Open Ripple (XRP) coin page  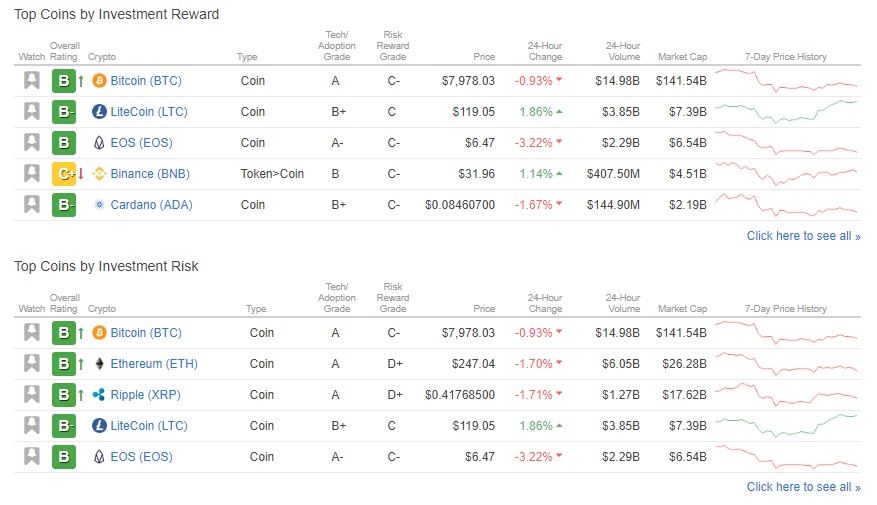click(145, 395)
